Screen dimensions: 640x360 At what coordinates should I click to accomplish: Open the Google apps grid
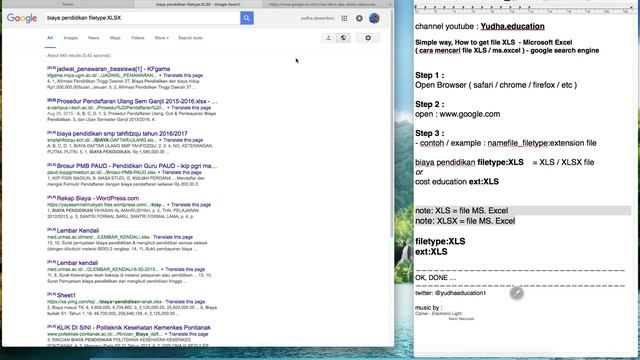(344, 18)
